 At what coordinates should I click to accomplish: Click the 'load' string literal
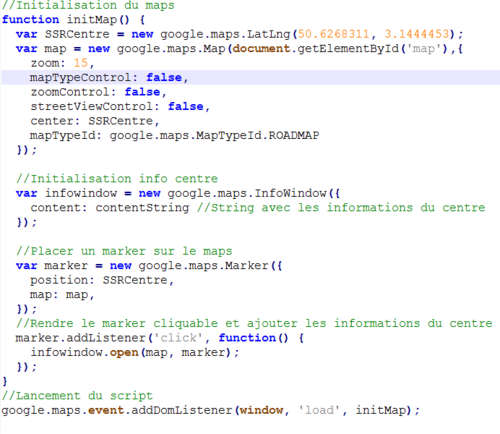(319, 410)
